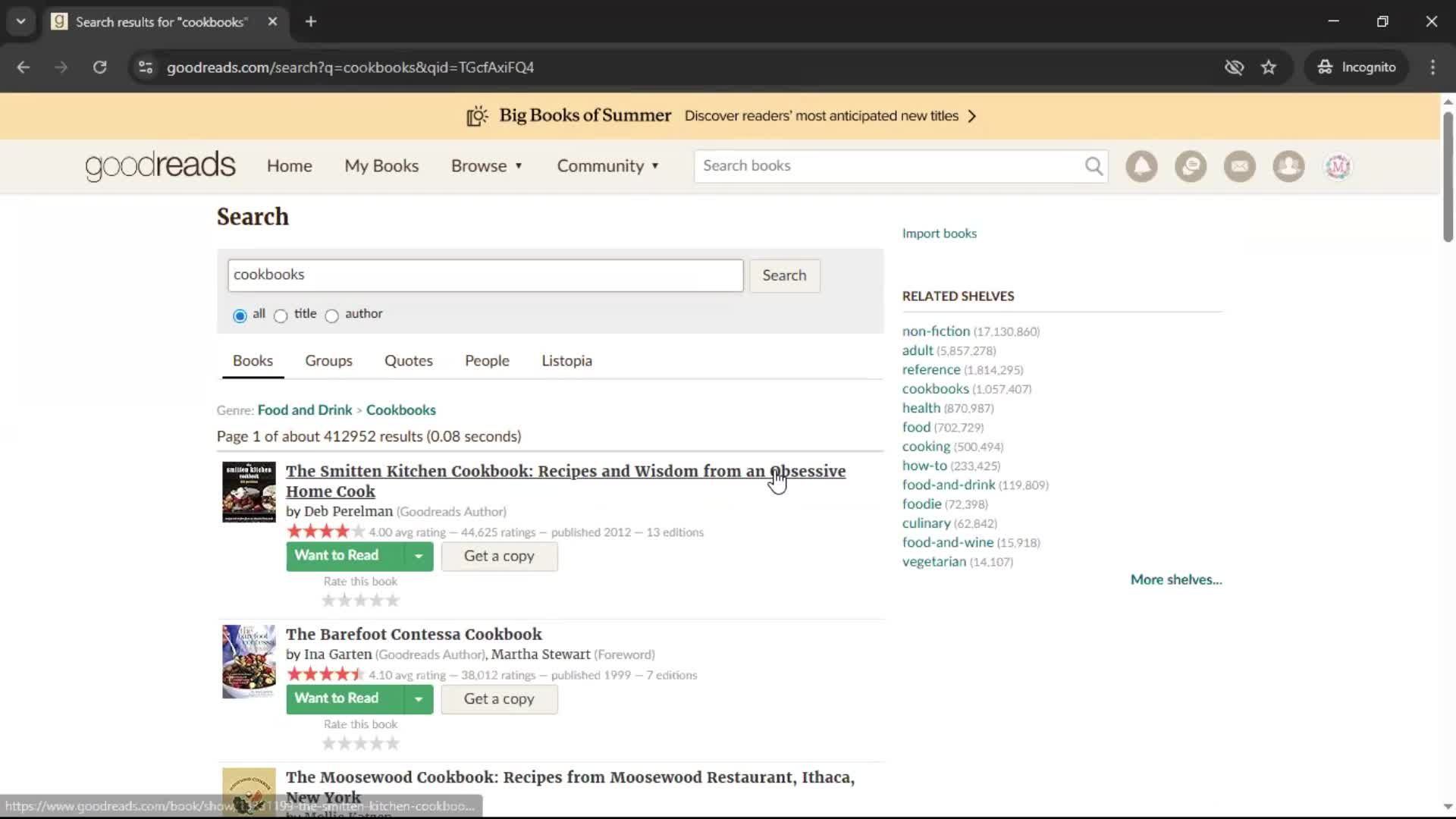
Task: Open the culinary related shelf
Action: (926, 523)
